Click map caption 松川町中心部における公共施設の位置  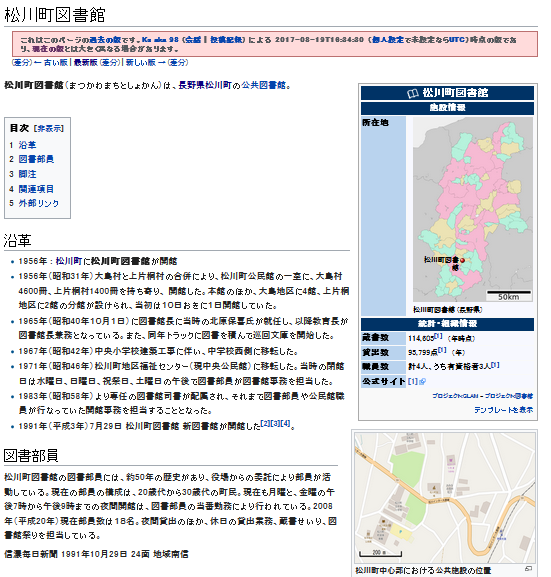(x=423, y=570)
